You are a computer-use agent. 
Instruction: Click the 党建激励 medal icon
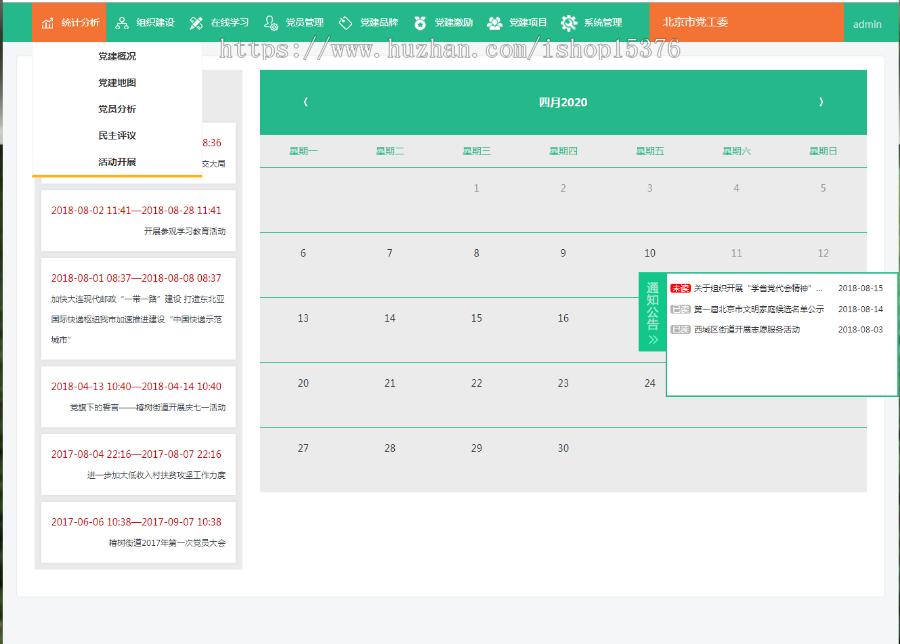coord(420,23)
